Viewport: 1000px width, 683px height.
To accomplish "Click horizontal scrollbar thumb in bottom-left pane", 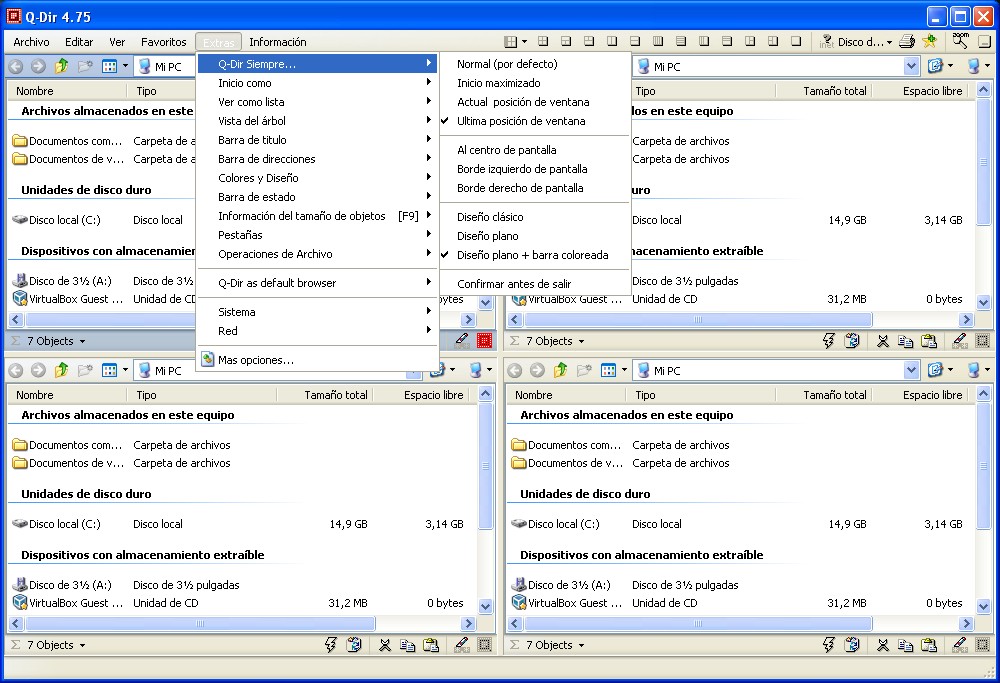I will tap(200, 623).
